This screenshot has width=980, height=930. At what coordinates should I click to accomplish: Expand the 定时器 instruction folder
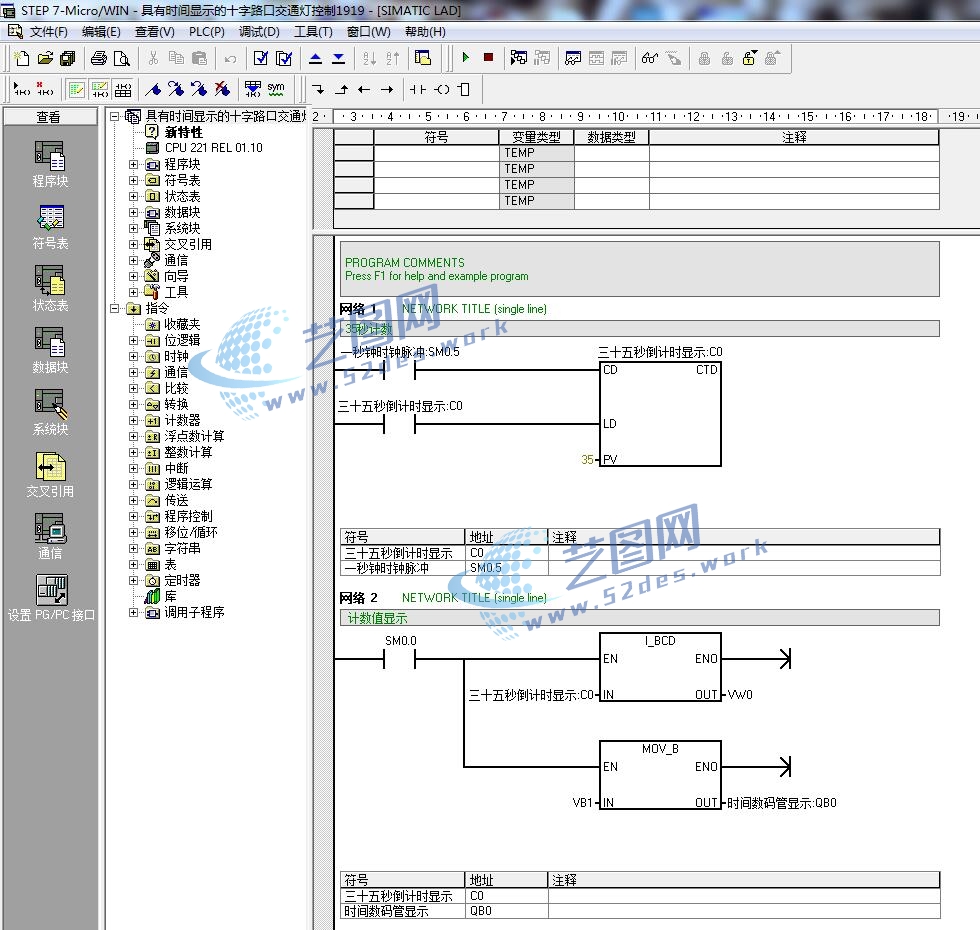133,581
